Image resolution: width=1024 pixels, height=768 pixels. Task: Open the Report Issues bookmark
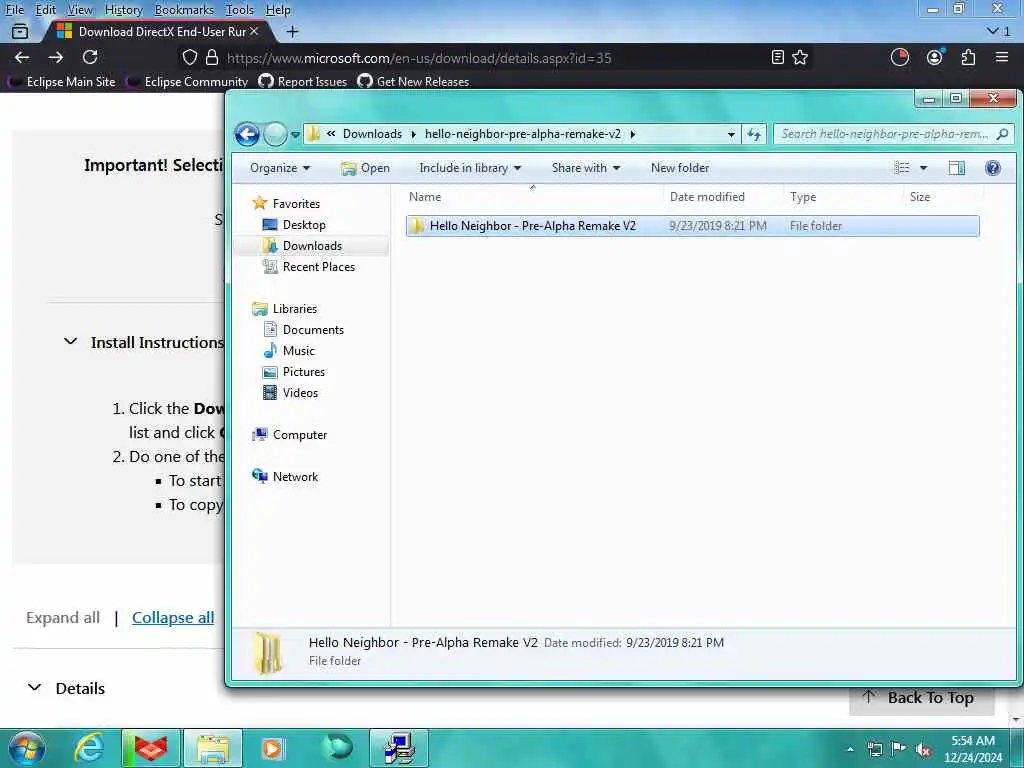coord(303,82)
